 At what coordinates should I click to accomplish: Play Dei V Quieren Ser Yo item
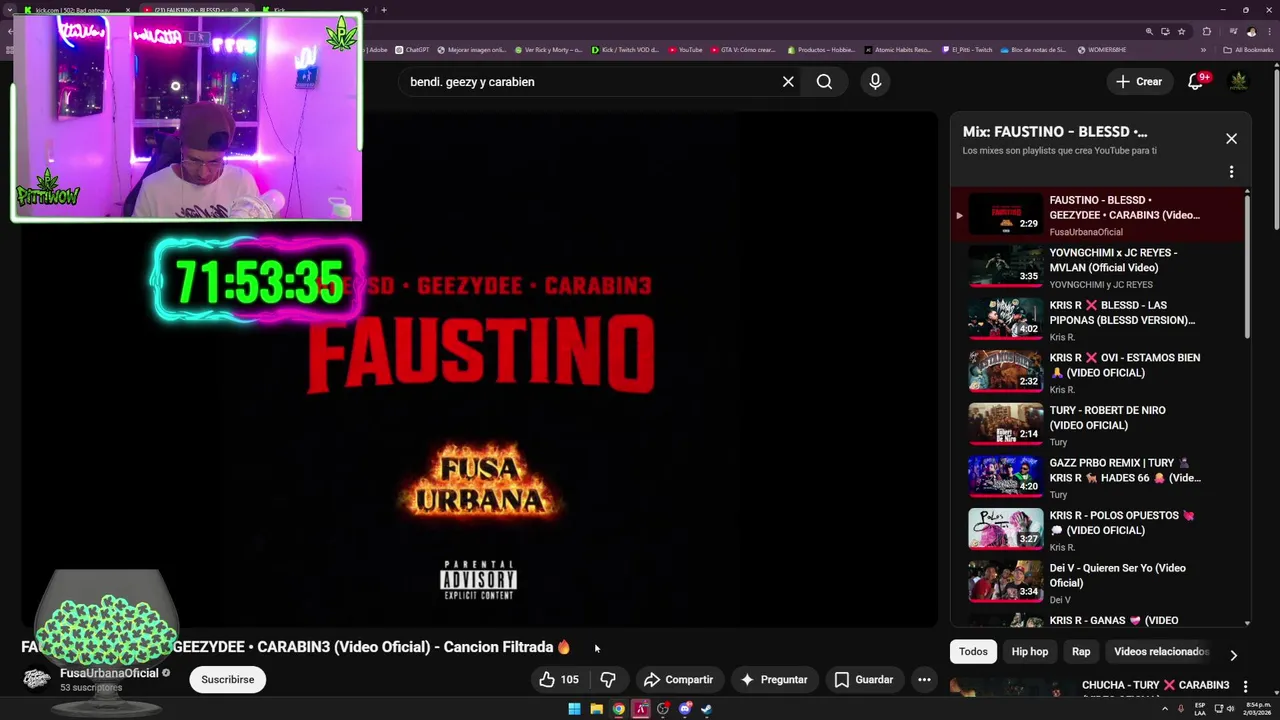(x=1097, y=583)
